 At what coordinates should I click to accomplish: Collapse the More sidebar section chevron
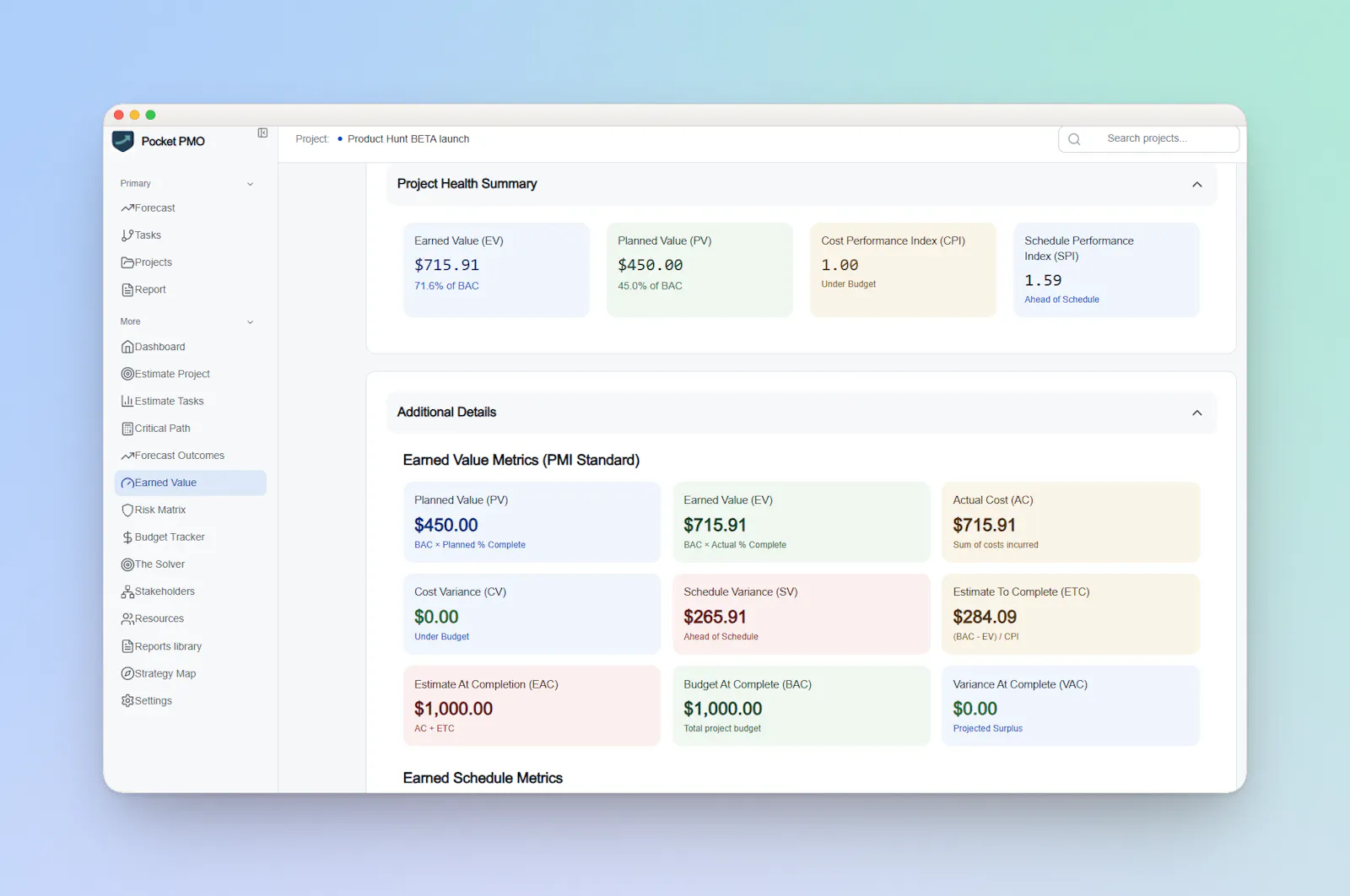coord(250,322)
